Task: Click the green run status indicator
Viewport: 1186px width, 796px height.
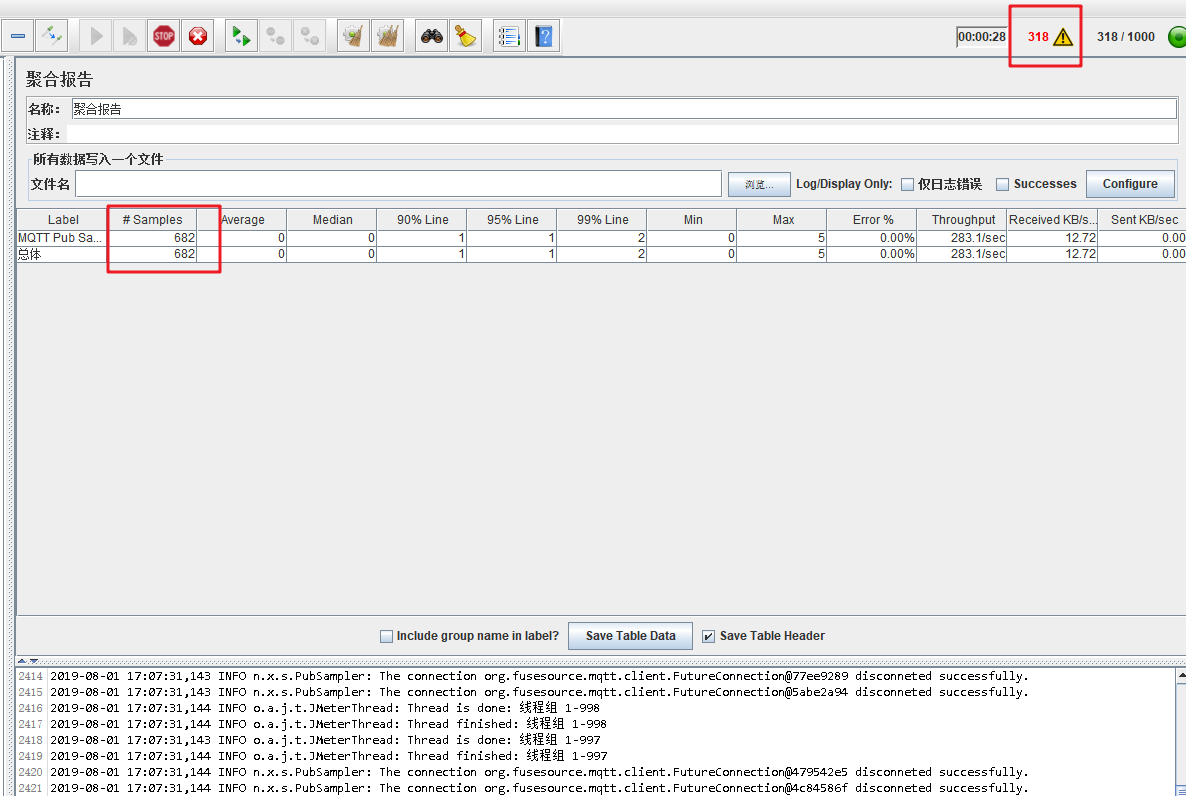Action: point(1177,36)
